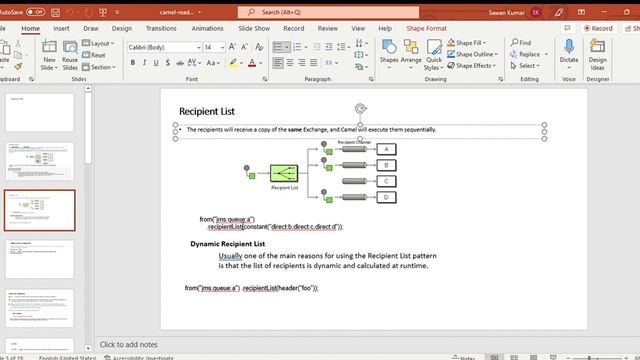This screenshot has height=360, width=640.
Task: Center the text
Action: click(x=290, y=63)
